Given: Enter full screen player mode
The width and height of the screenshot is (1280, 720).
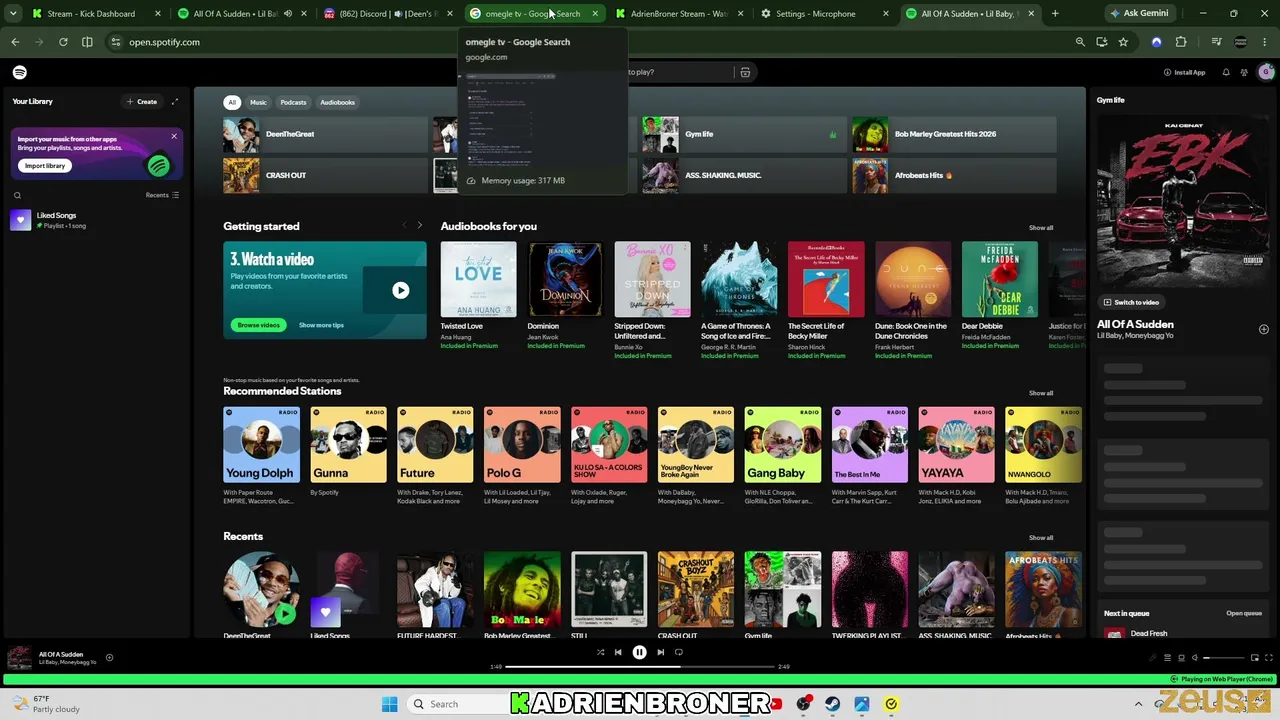Looking at the screenshot, I should point(1270,658).
